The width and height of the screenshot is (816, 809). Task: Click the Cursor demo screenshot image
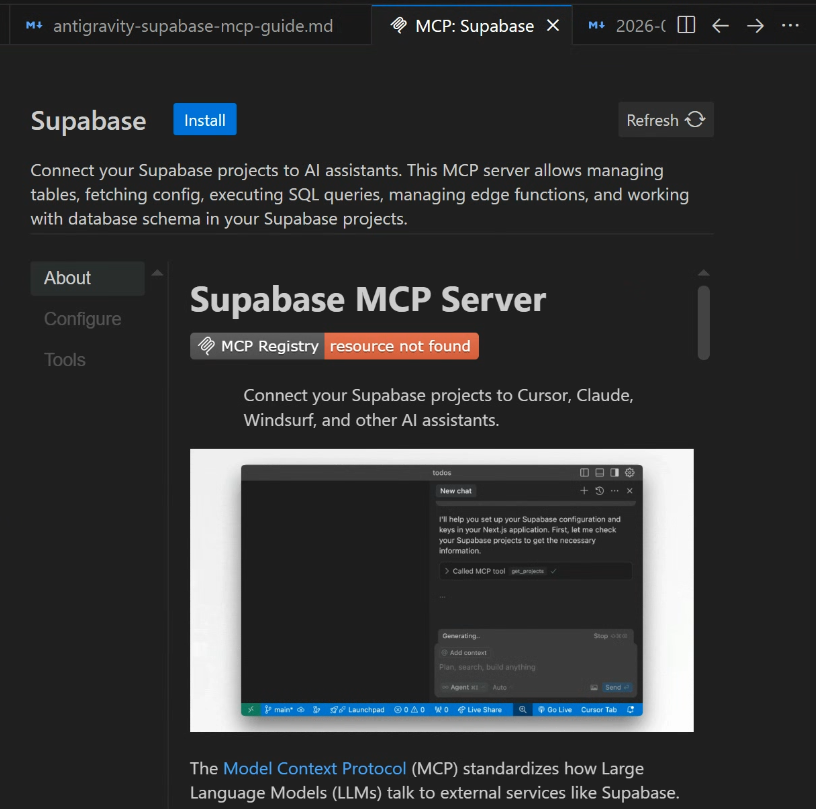click(x=441, y=590)
